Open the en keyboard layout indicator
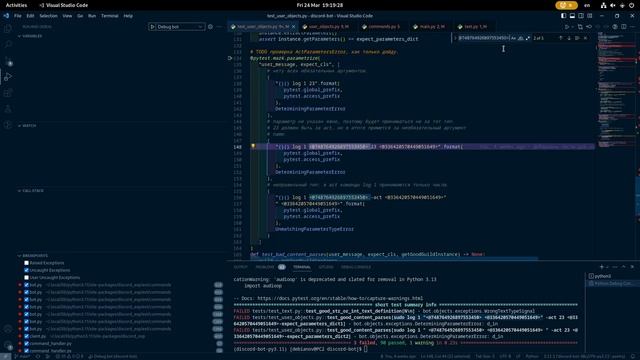This screenshot has width=640, height=360. point(587,5)
